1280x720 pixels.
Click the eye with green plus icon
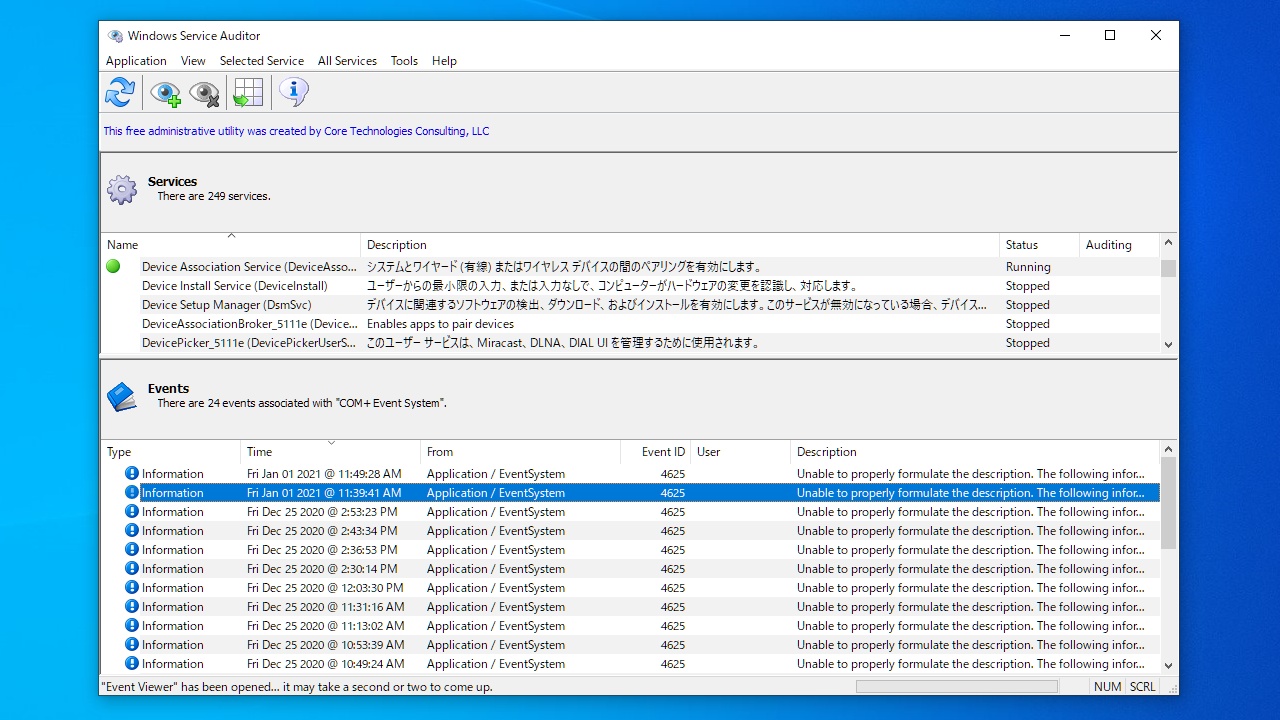[165, 93]
